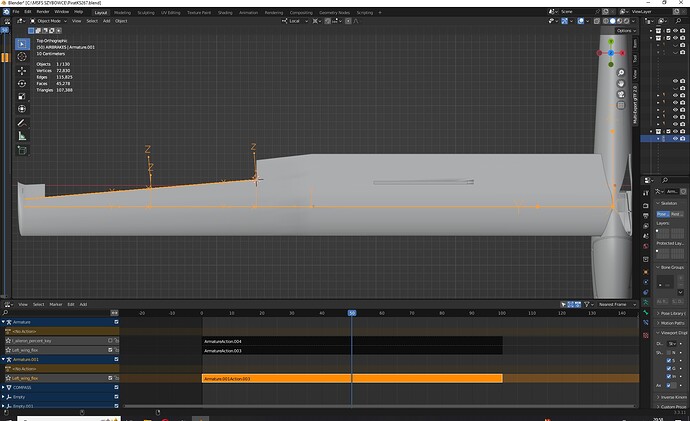The height and width of the screenshot is (421, 690).
Task: Select the Annotate tool
Action: [22, 123]
